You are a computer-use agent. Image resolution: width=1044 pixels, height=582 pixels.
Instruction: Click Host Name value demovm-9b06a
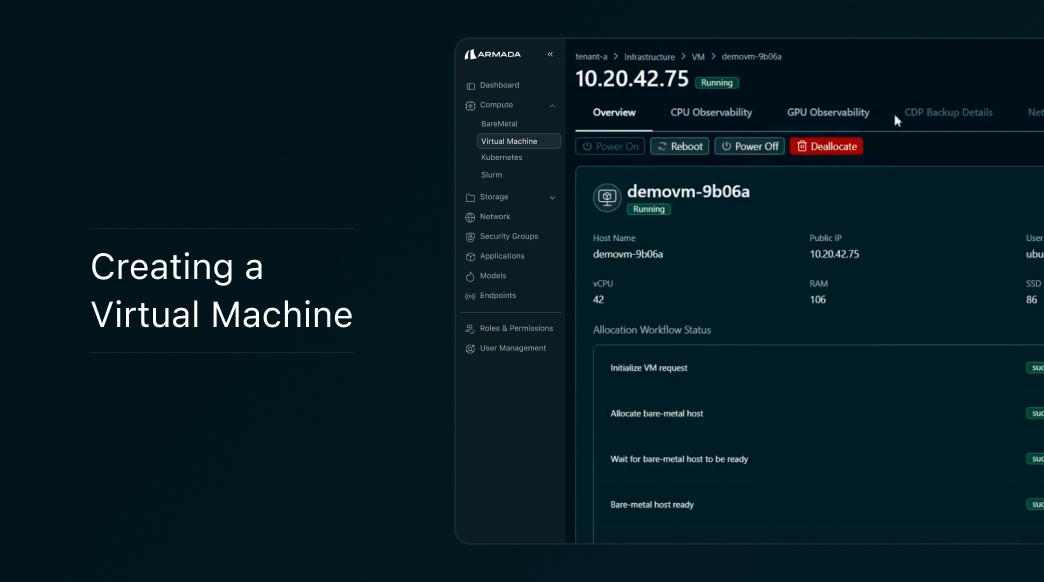[x=628, y=254]
